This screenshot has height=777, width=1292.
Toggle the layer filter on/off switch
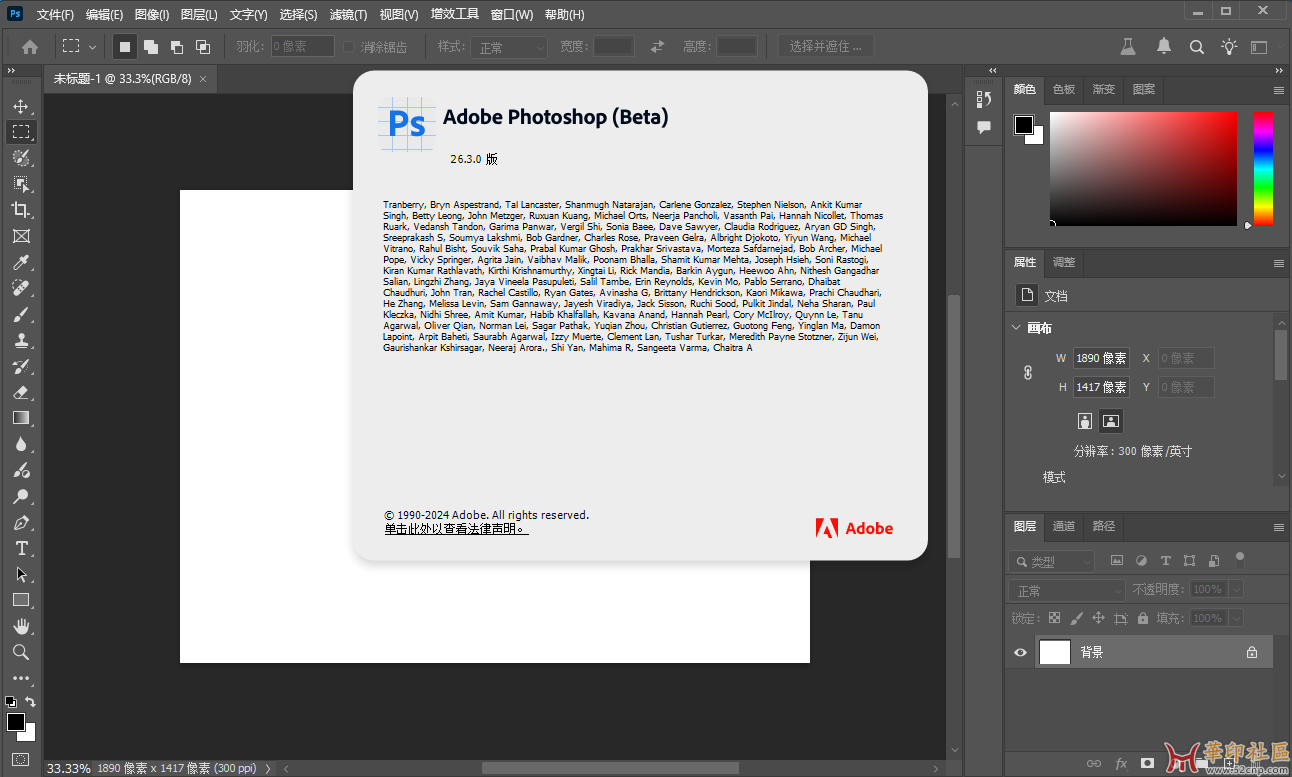coord(1240,560)
